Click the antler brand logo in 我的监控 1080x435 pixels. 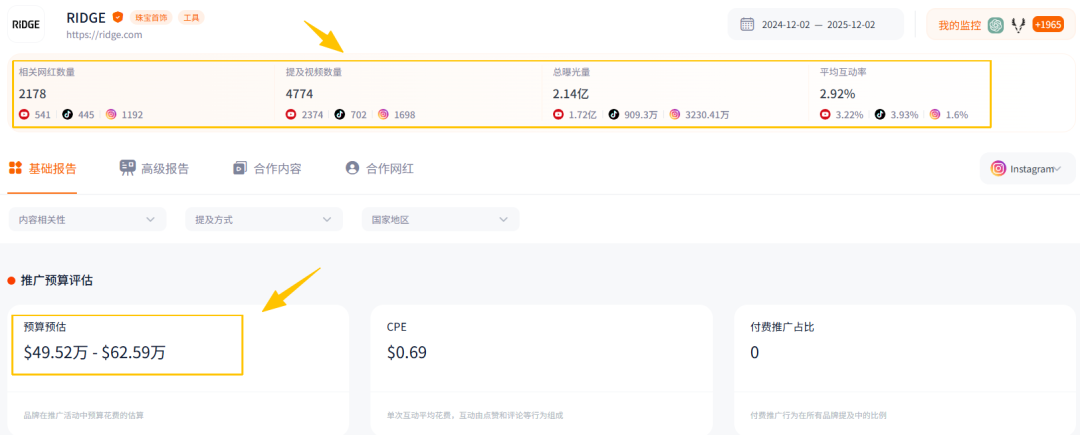1019,25
